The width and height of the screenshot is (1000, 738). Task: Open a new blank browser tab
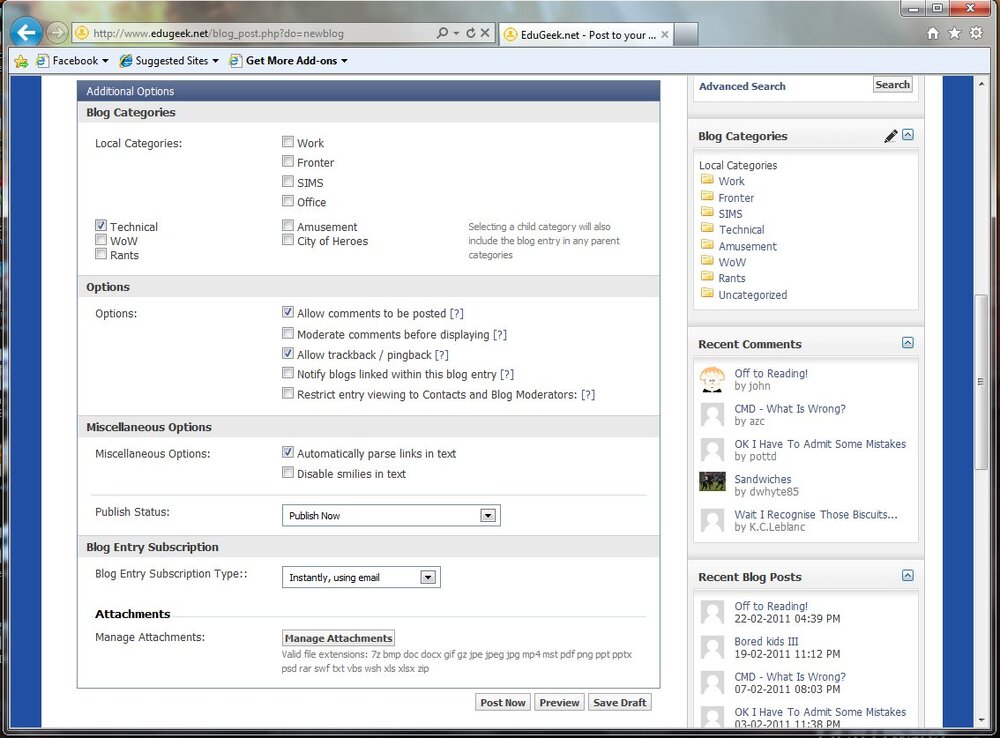686,34
